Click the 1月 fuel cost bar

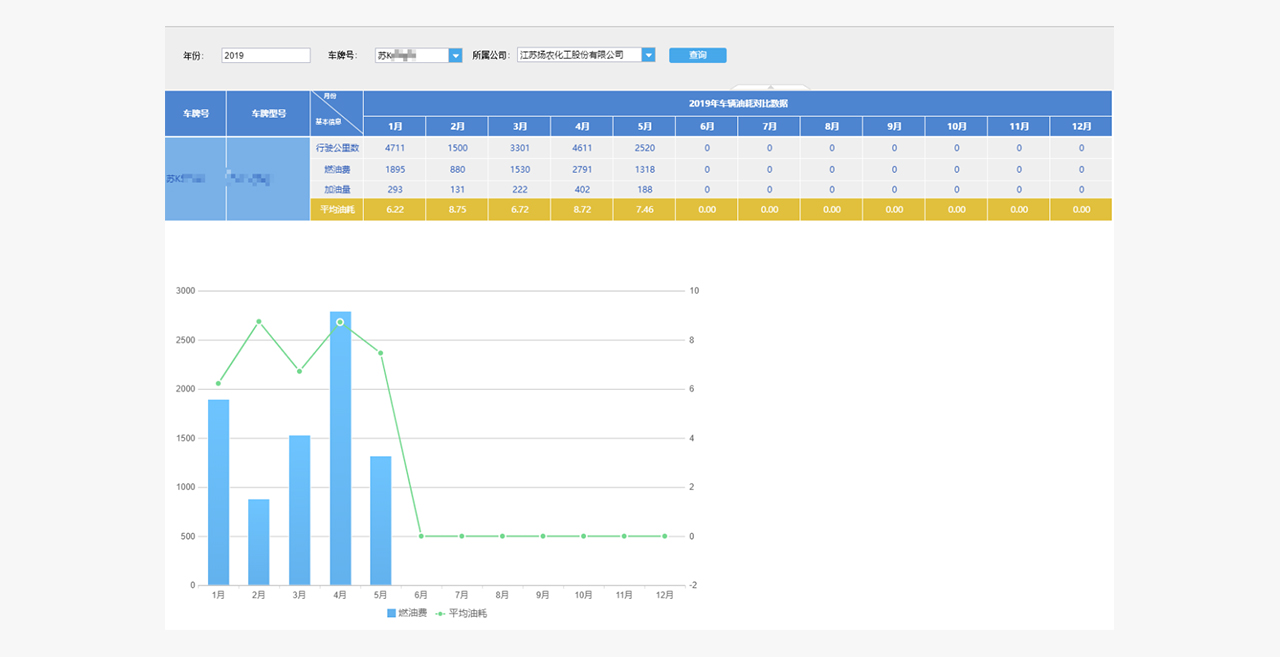(x=218, y=492)
